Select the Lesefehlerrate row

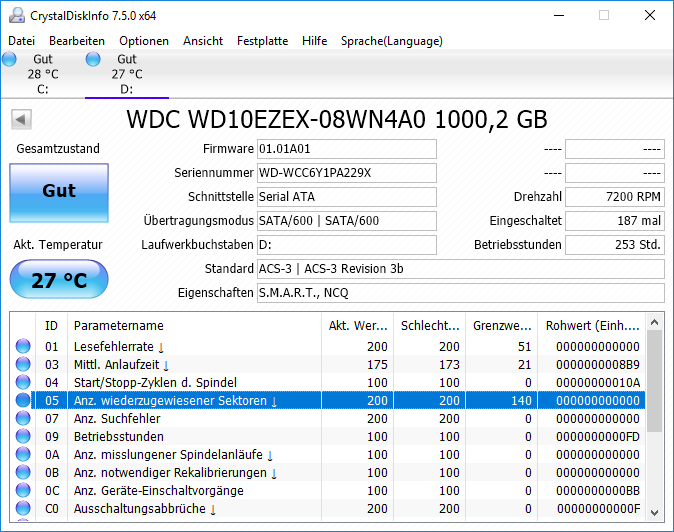328,346
